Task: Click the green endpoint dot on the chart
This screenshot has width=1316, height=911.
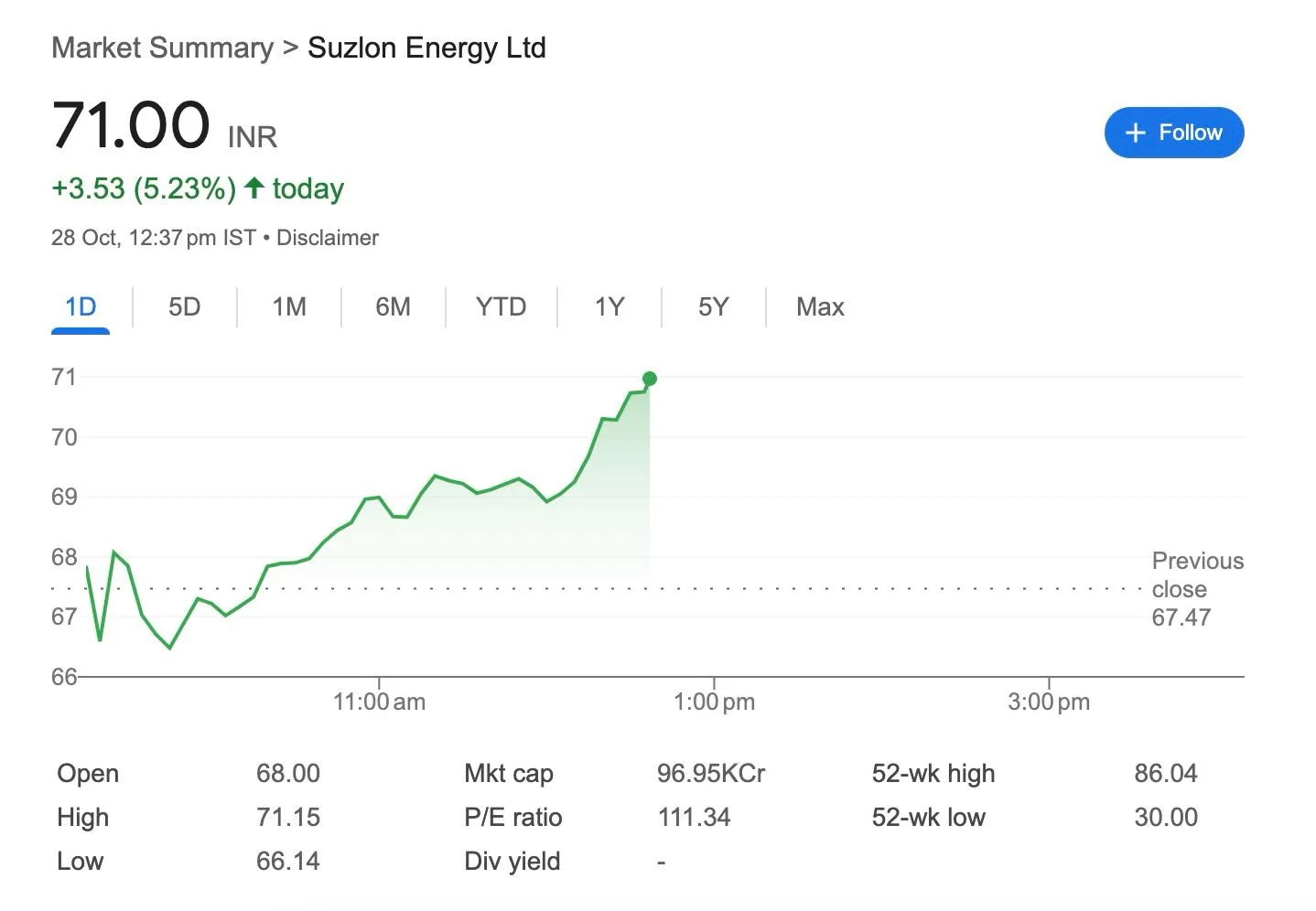Action: tap(649, 378)
